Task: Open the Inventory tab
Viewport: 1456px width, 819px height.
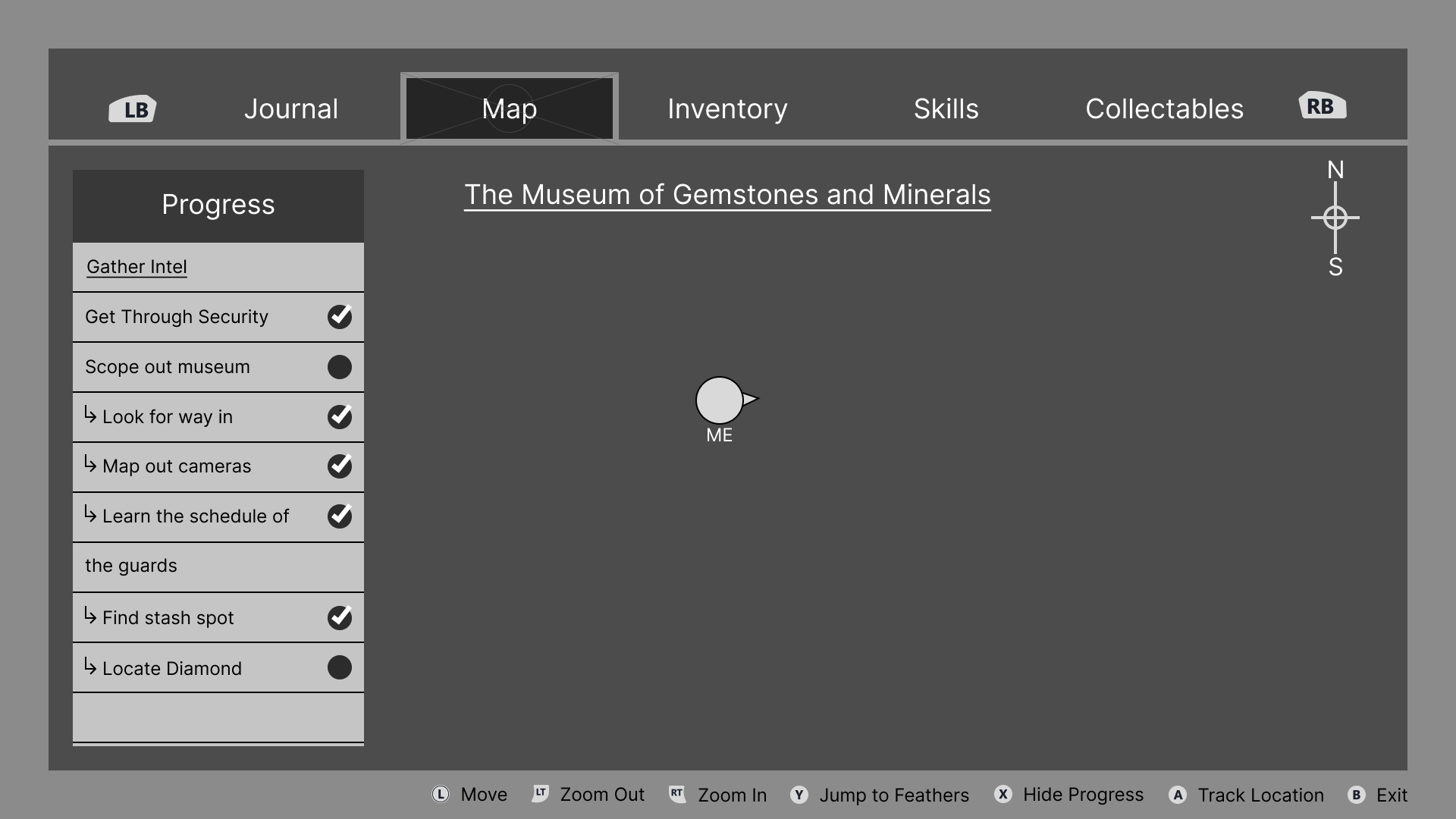Action: pyautogui.click(x=727, y=109)
